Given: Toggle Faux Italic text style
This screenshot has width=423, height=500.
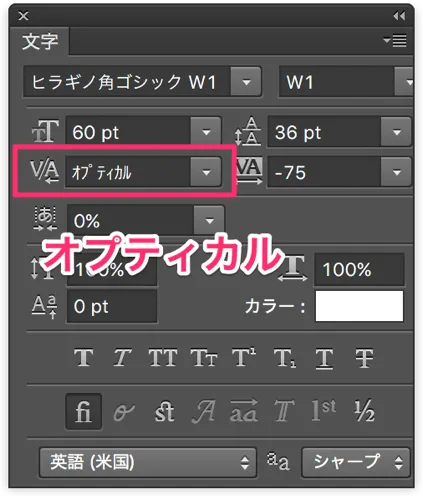Looking at the screenshot, I should pyautogui.click(x=121, y=358).
